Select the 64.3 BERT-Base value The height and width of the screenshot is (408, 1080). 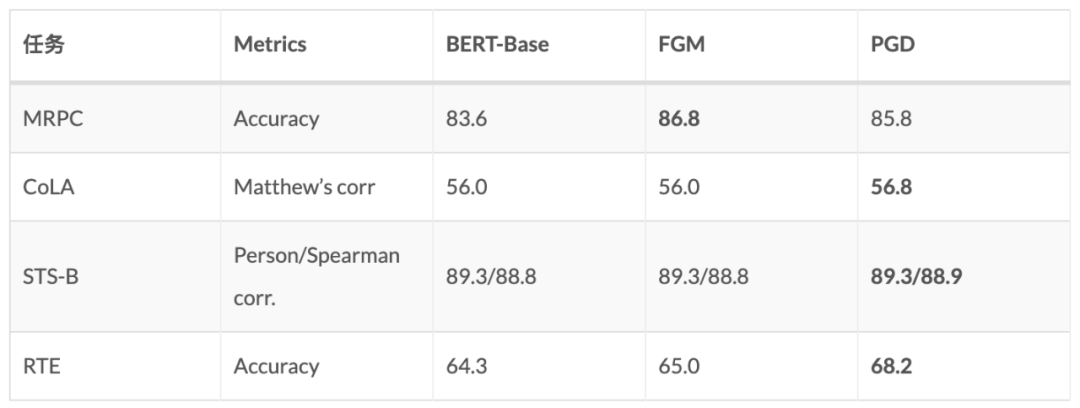pyautogui.click(x=466, y=366)
